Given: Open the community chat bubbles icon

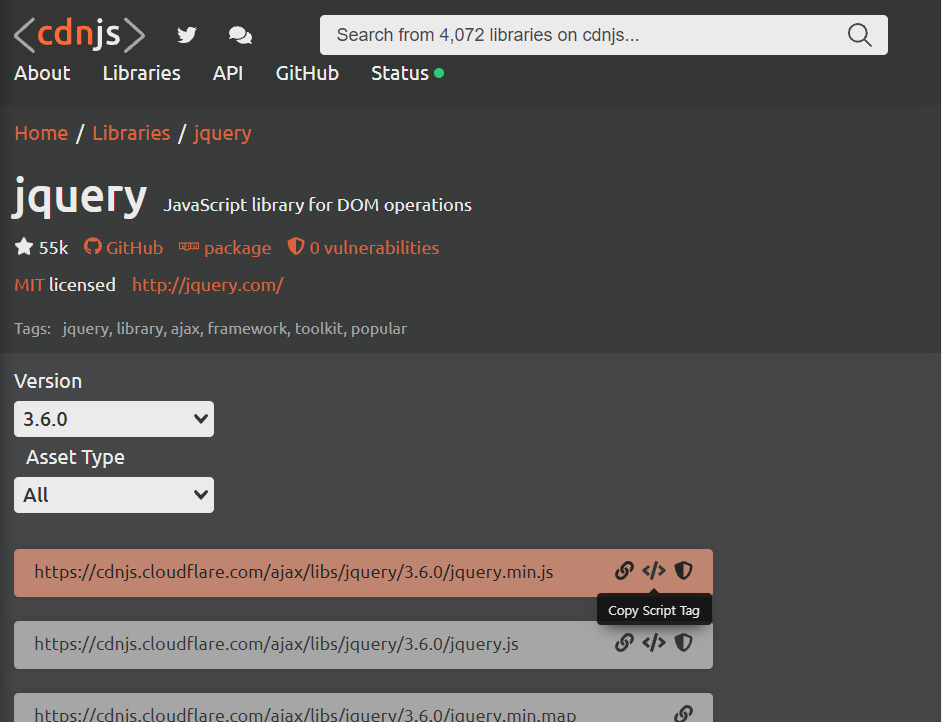Looking at the screenshot, I should [240, 35].
